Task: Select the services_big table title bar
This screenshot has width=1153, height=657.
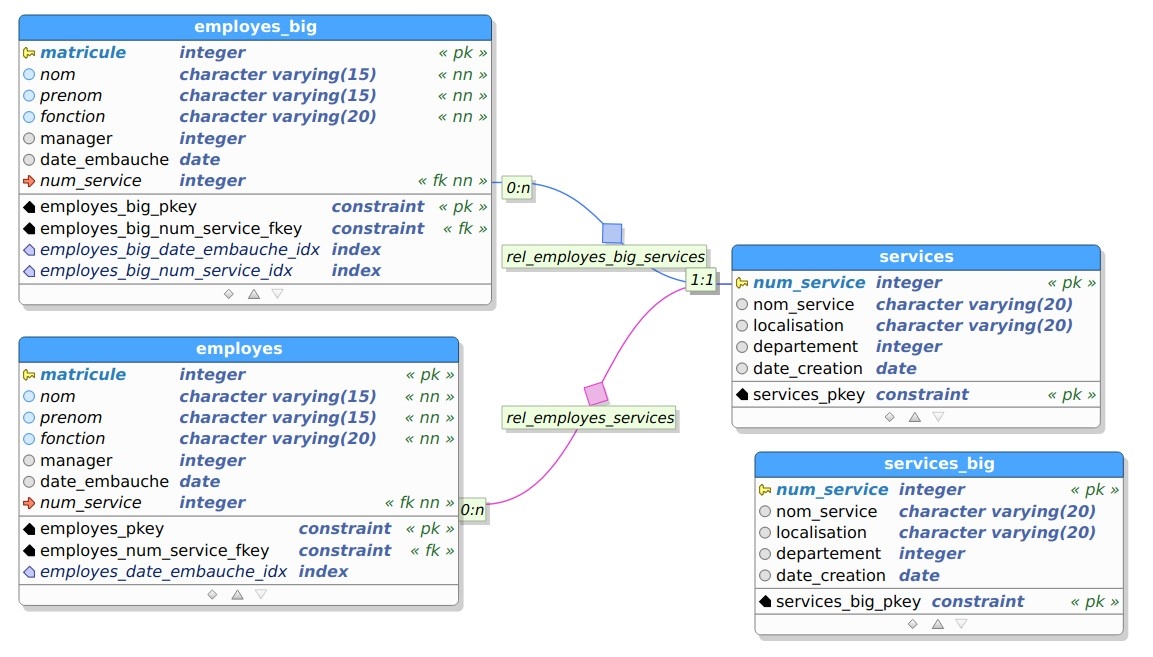Action: 939,464
